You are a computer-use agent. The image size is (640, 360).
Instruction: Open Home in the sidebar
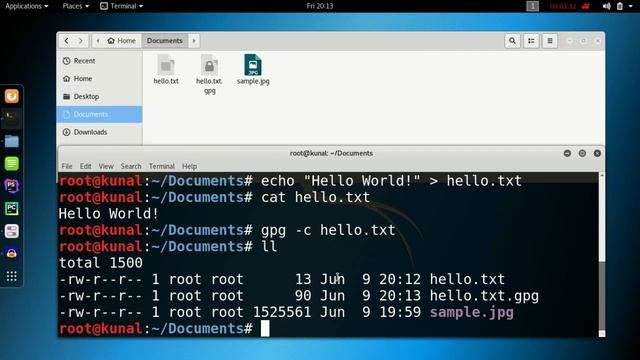coord(100,78)
